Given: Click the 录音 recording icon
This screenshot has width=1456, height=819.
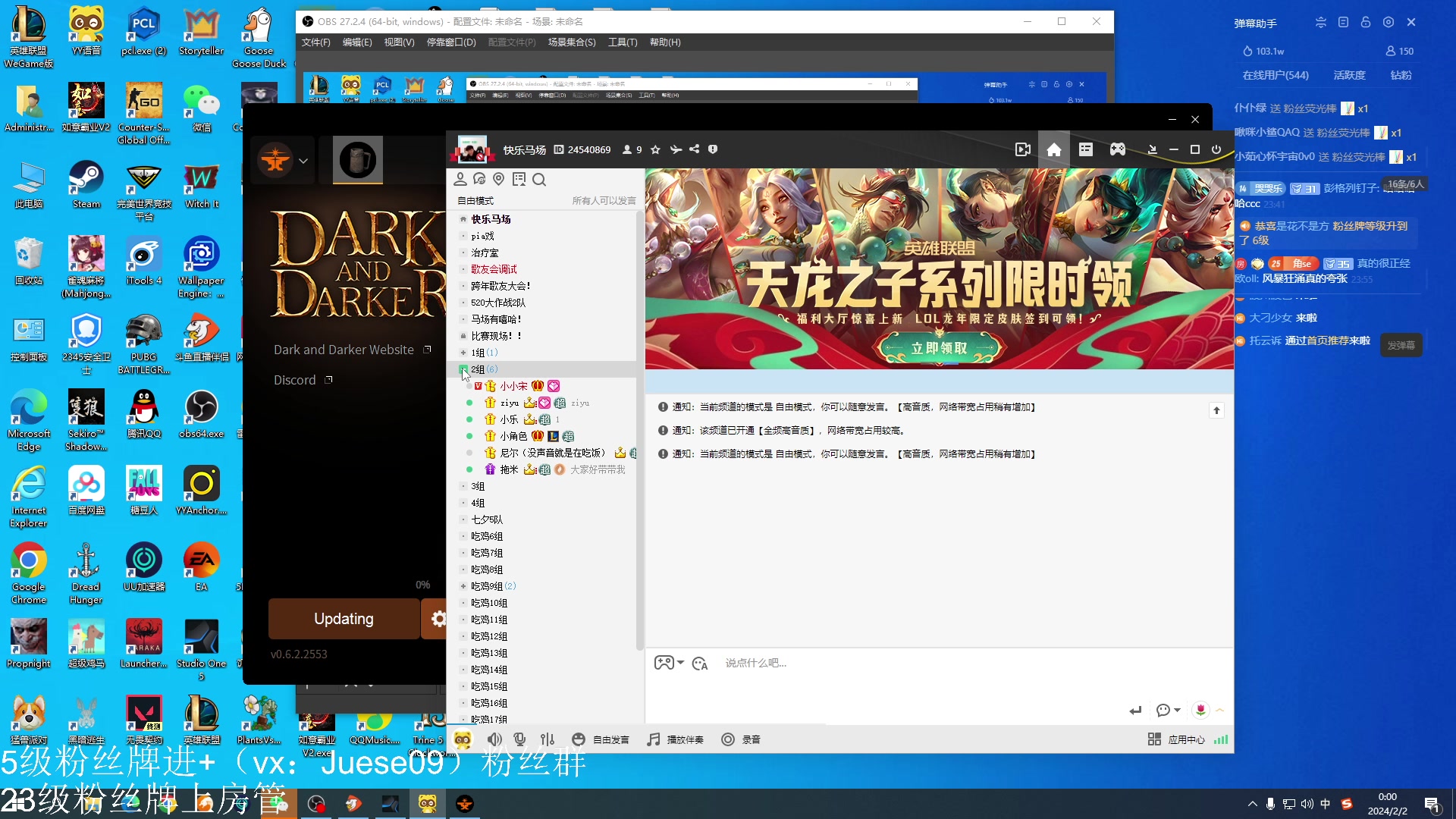Looking at the screenshot, I should tap(727, 739).
